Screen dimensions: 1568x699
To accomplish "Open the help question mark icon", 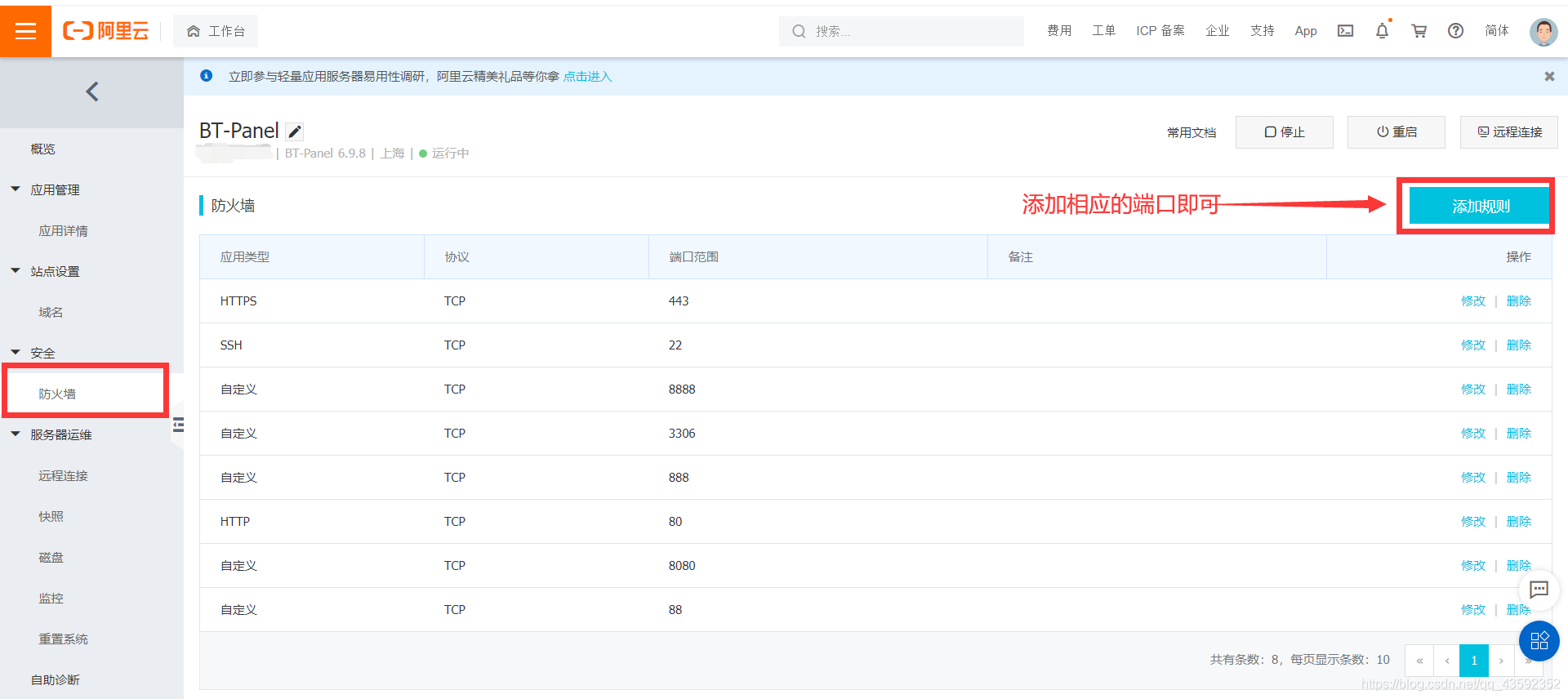I will click(x=1455, y=31).
